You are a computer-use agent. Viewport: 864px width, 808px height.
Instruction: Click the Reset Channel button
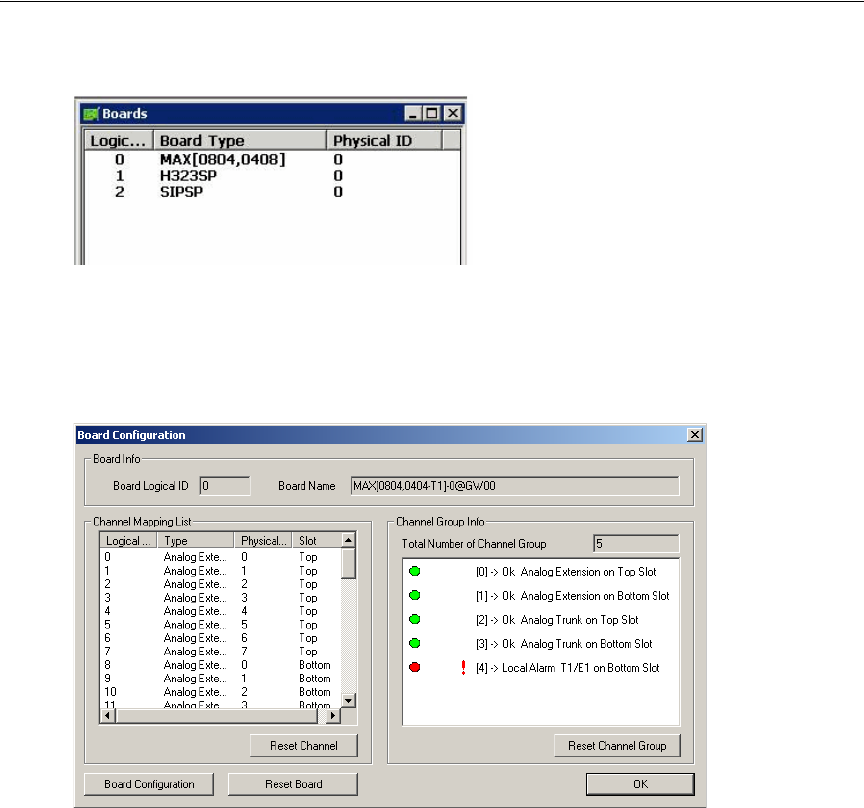tap(304, 746)
